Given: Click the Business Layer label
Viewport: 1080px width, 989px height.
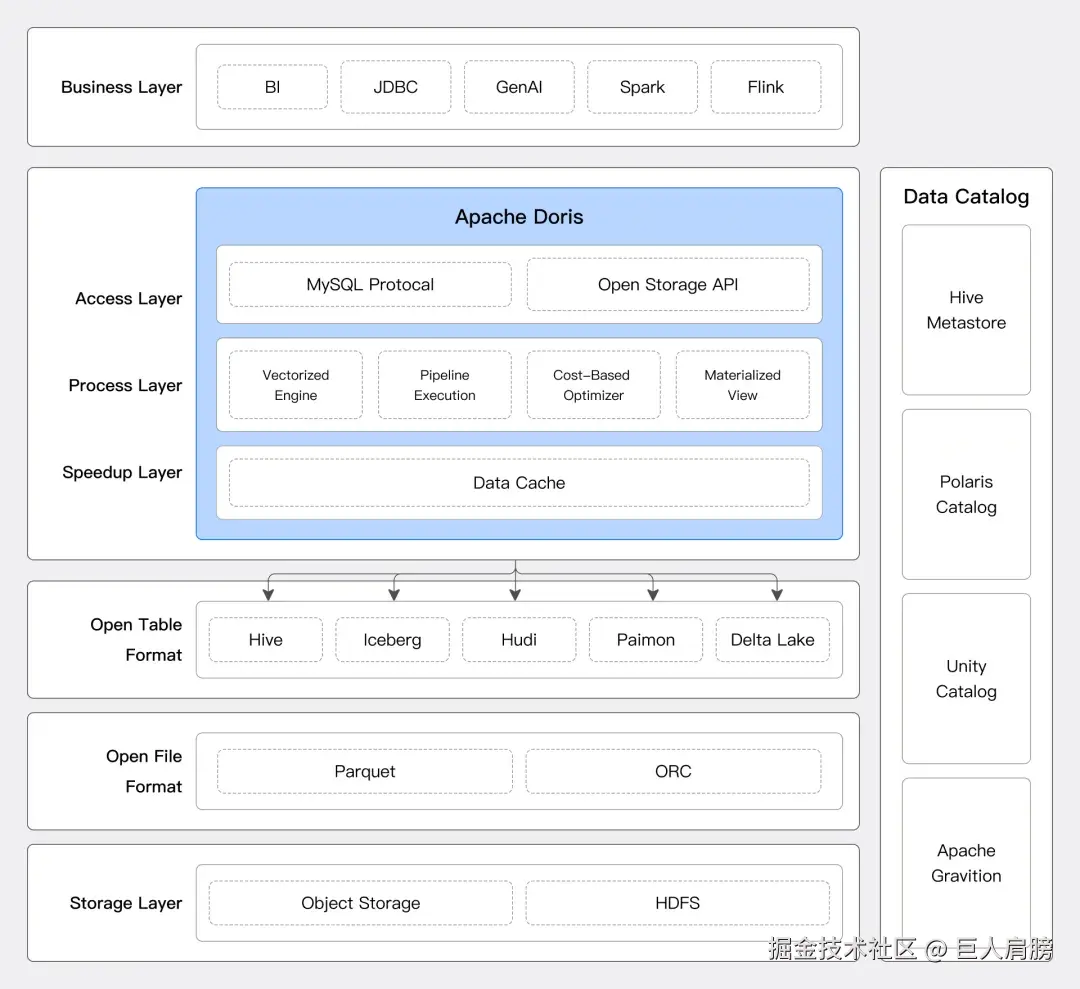Looking at the screenshot, I should (x=121, y=87).
